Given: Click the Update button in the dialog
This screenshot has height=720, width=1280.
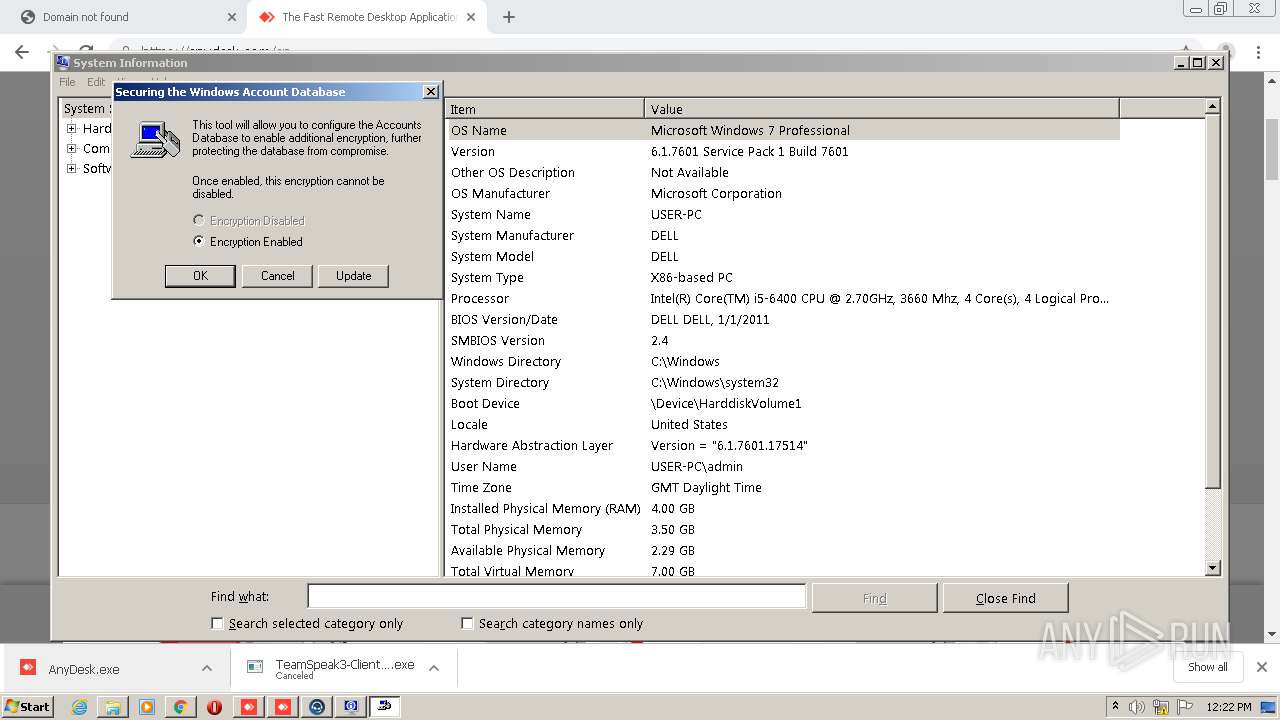Looking at the screenshot, I should pyautogui.click(x=353, y=276).
